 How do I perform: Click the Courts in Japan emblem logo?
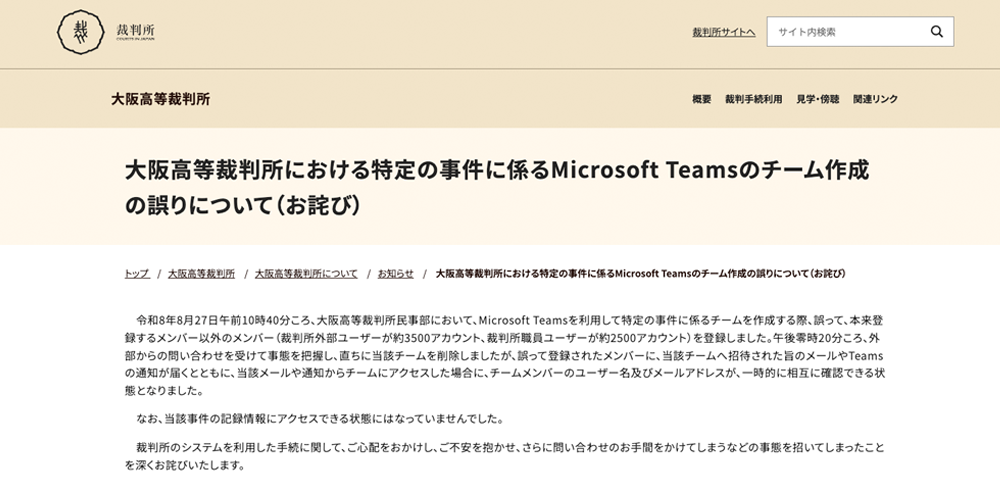80,32
